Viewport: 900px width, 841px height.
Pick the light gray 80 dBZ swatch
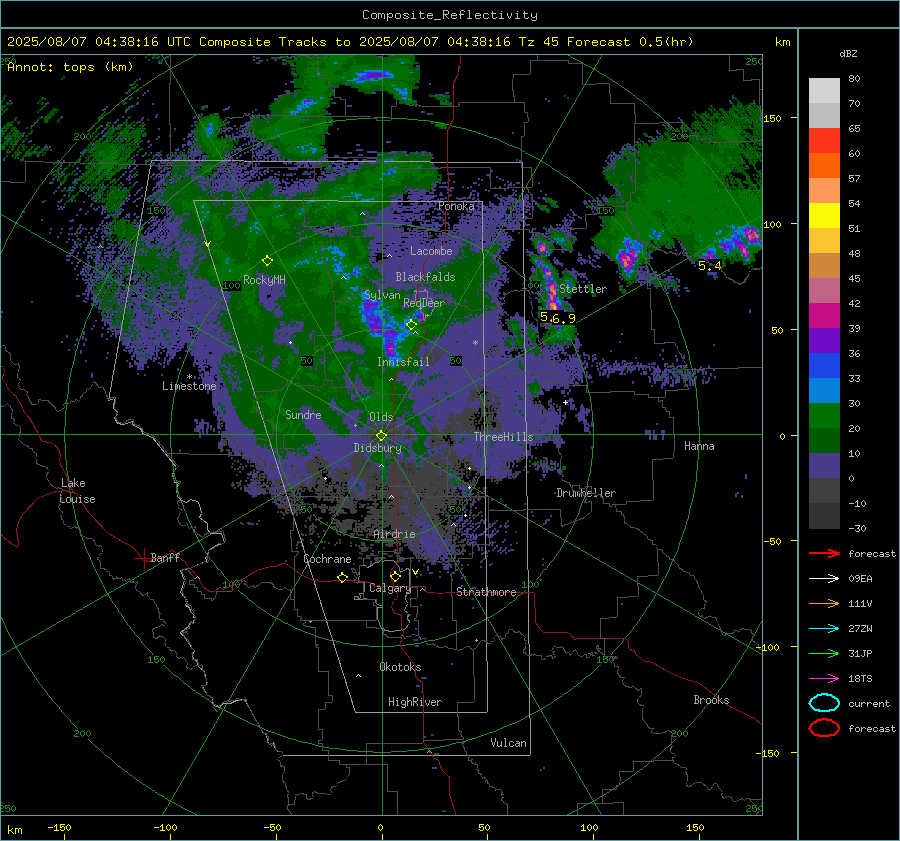(x=824, y=90)
